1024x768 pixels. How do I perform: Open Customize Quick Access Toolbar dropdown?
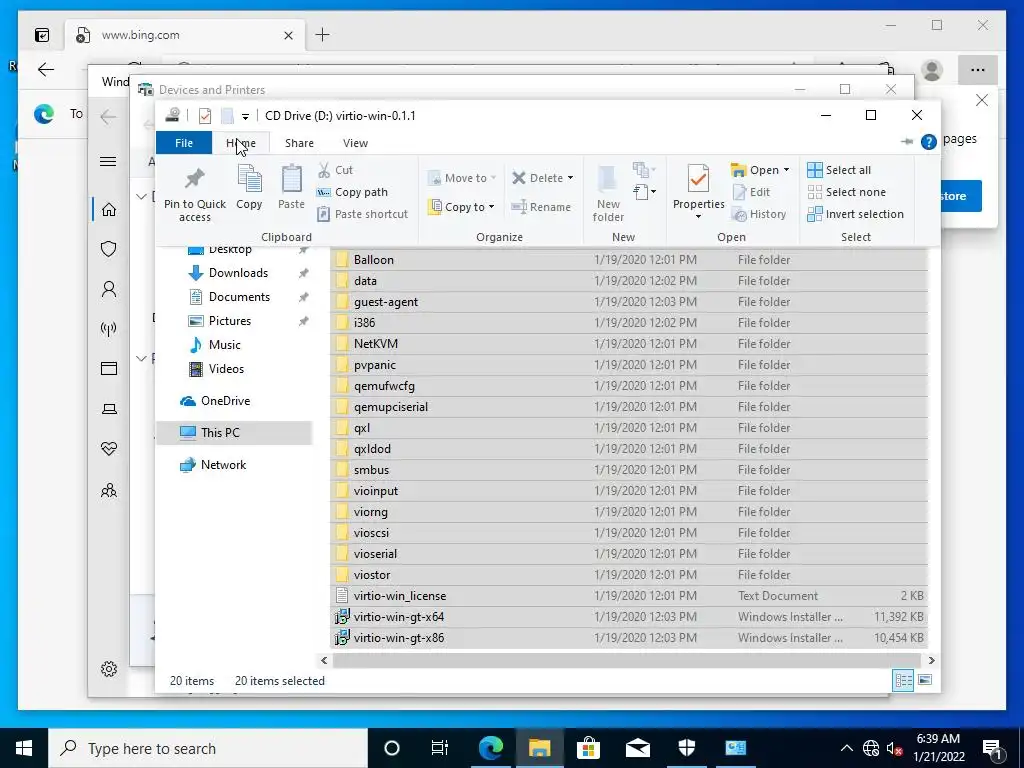[245, 116]
